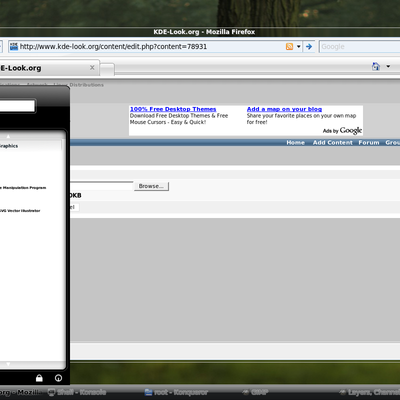Launch the SVG Vector Illustrator menu entry
The width and height of the screenshot is (400, 400).
click(x=20, y=211)
